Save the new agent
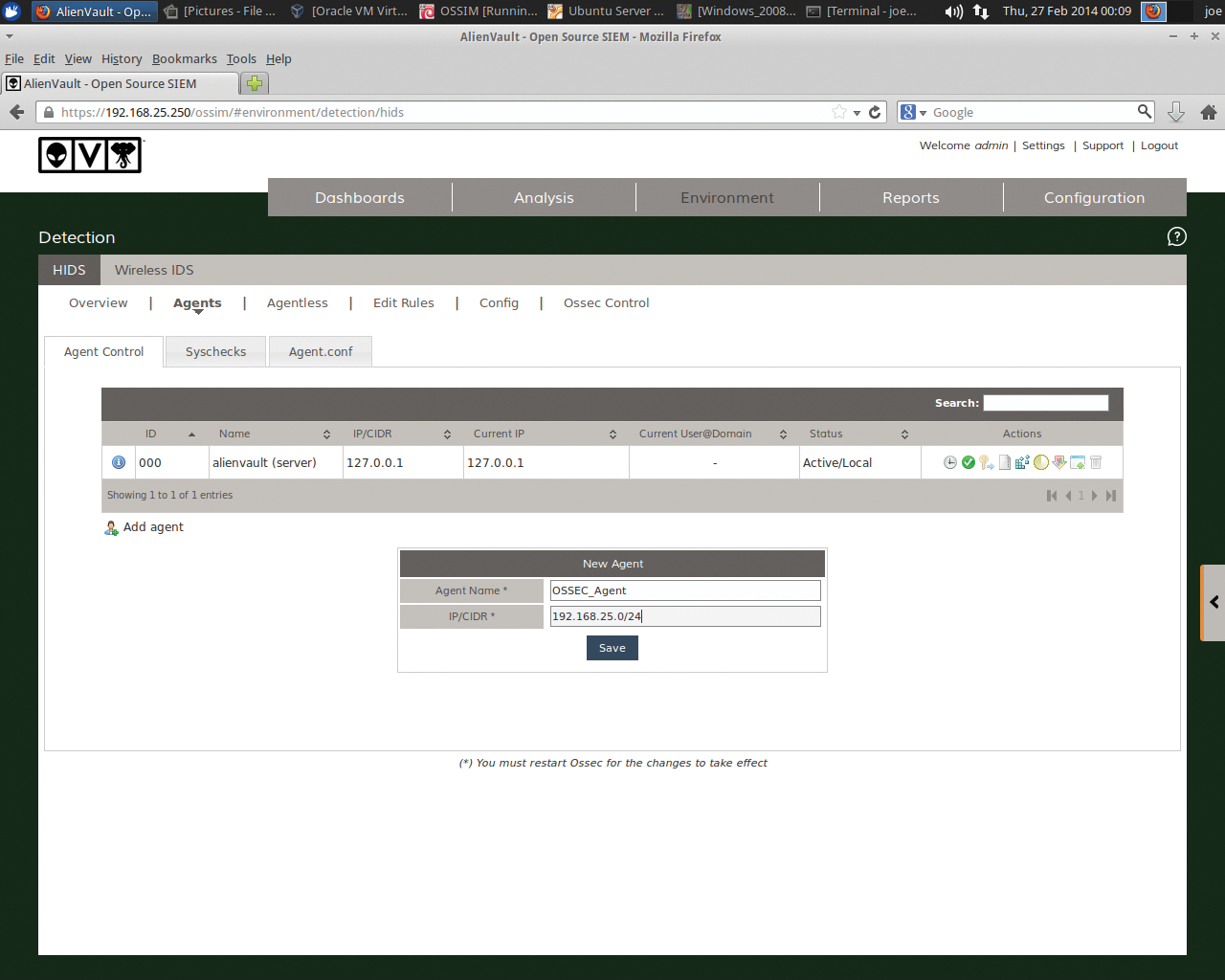The height and width of the screenshot is (980, 1225). [x=612, y=648]
